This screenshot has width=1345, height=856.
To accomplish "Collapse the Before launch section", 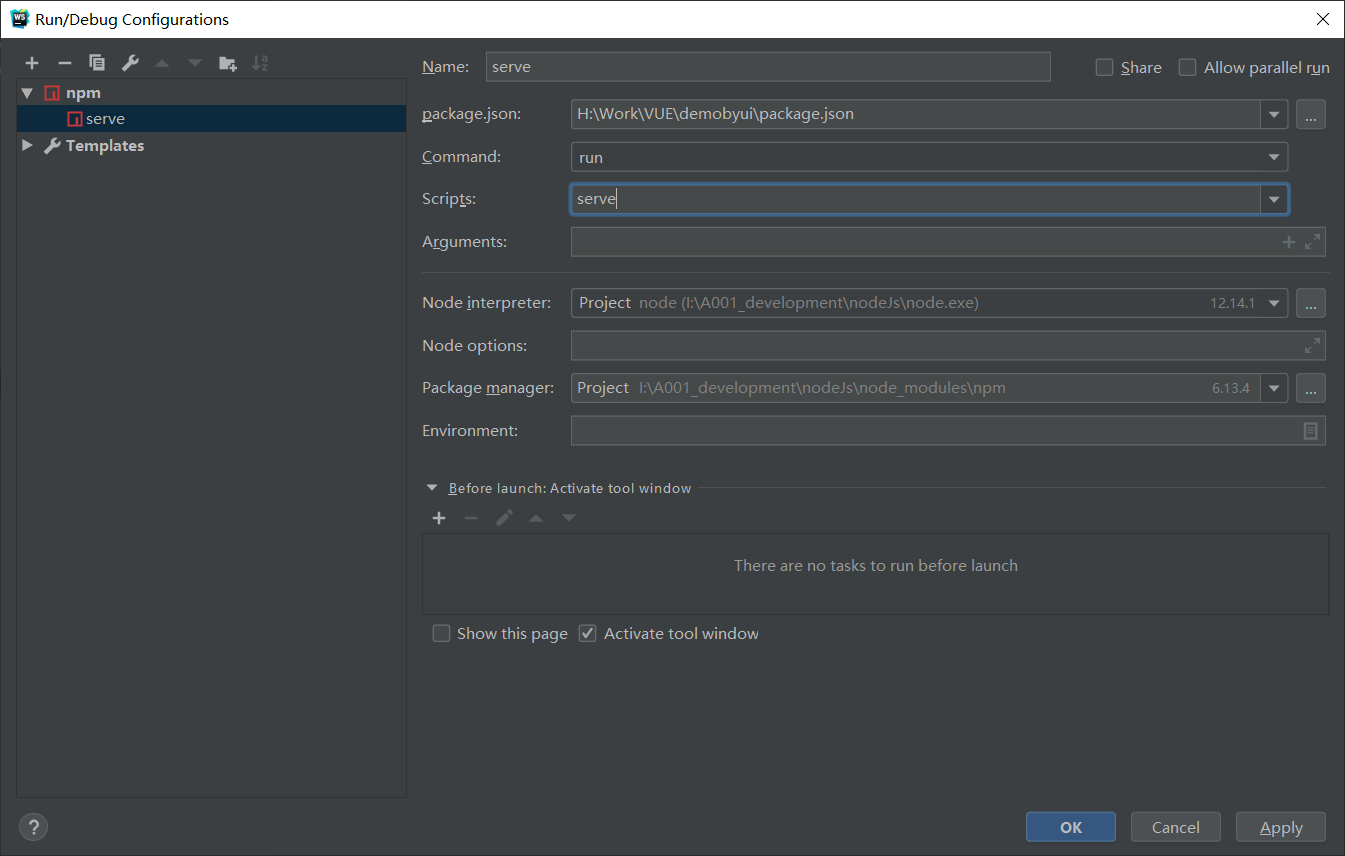I will tap(432, 488).
